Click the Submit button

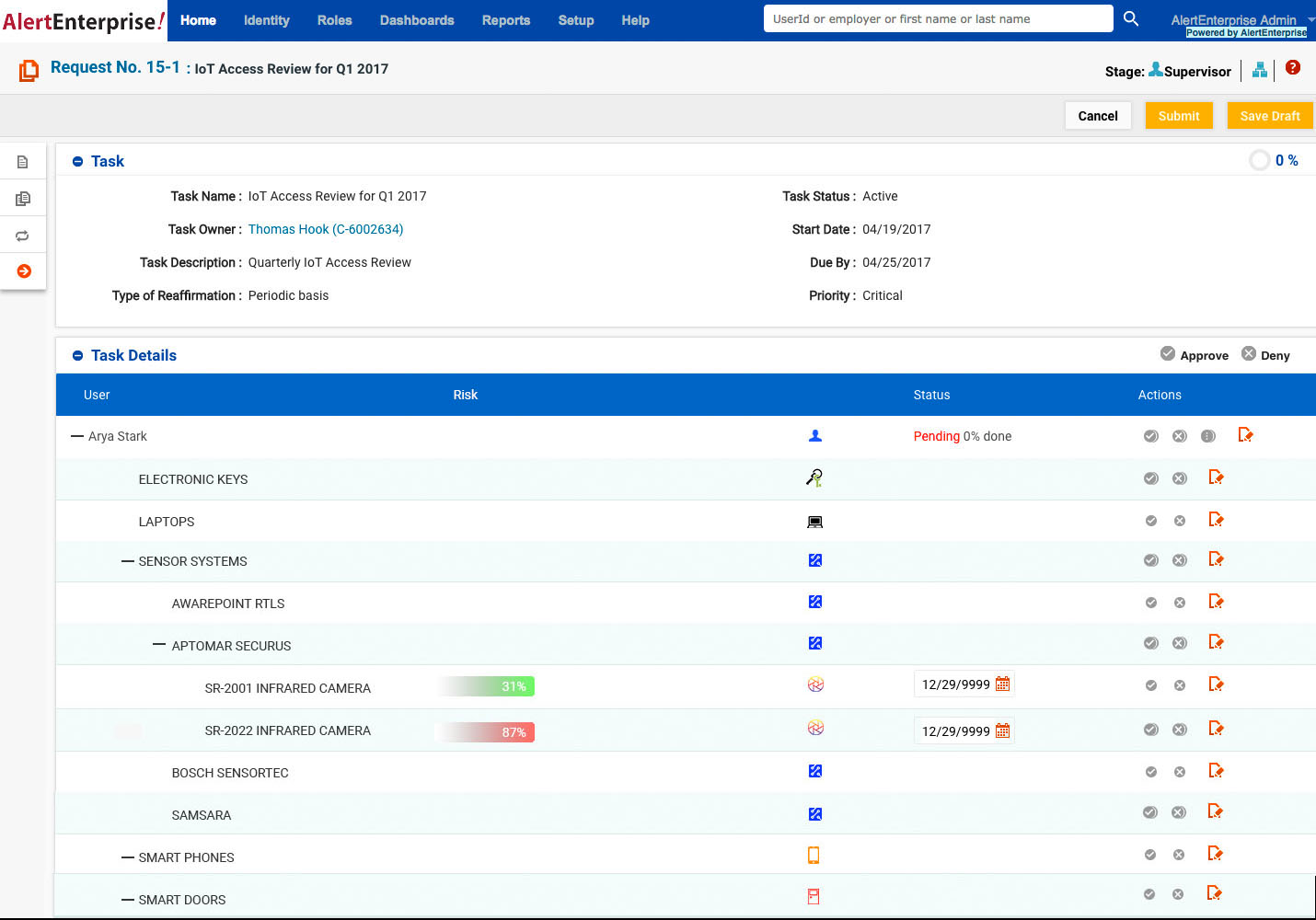pyautogui.click(x=1179, y=115)
